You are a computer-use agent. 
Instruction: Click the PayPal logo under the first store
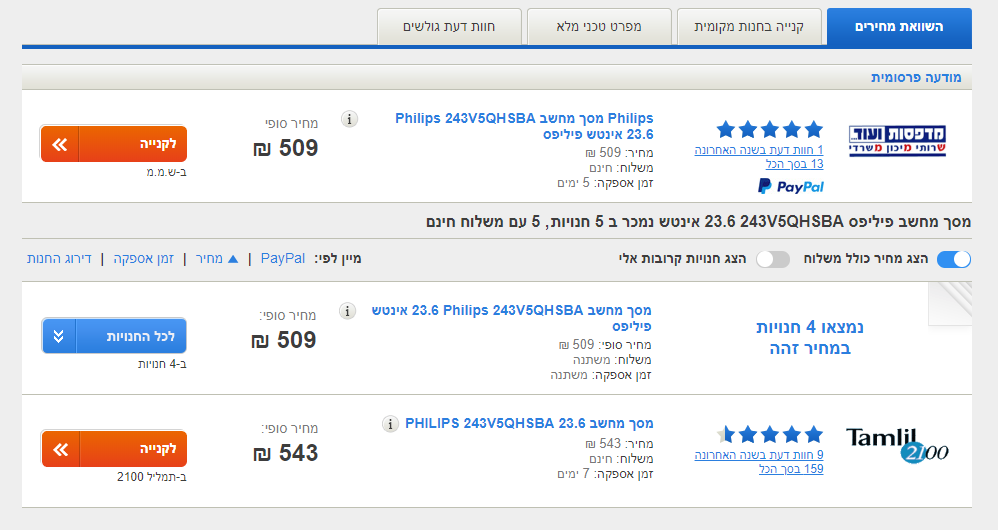click(x=791, y=186)
